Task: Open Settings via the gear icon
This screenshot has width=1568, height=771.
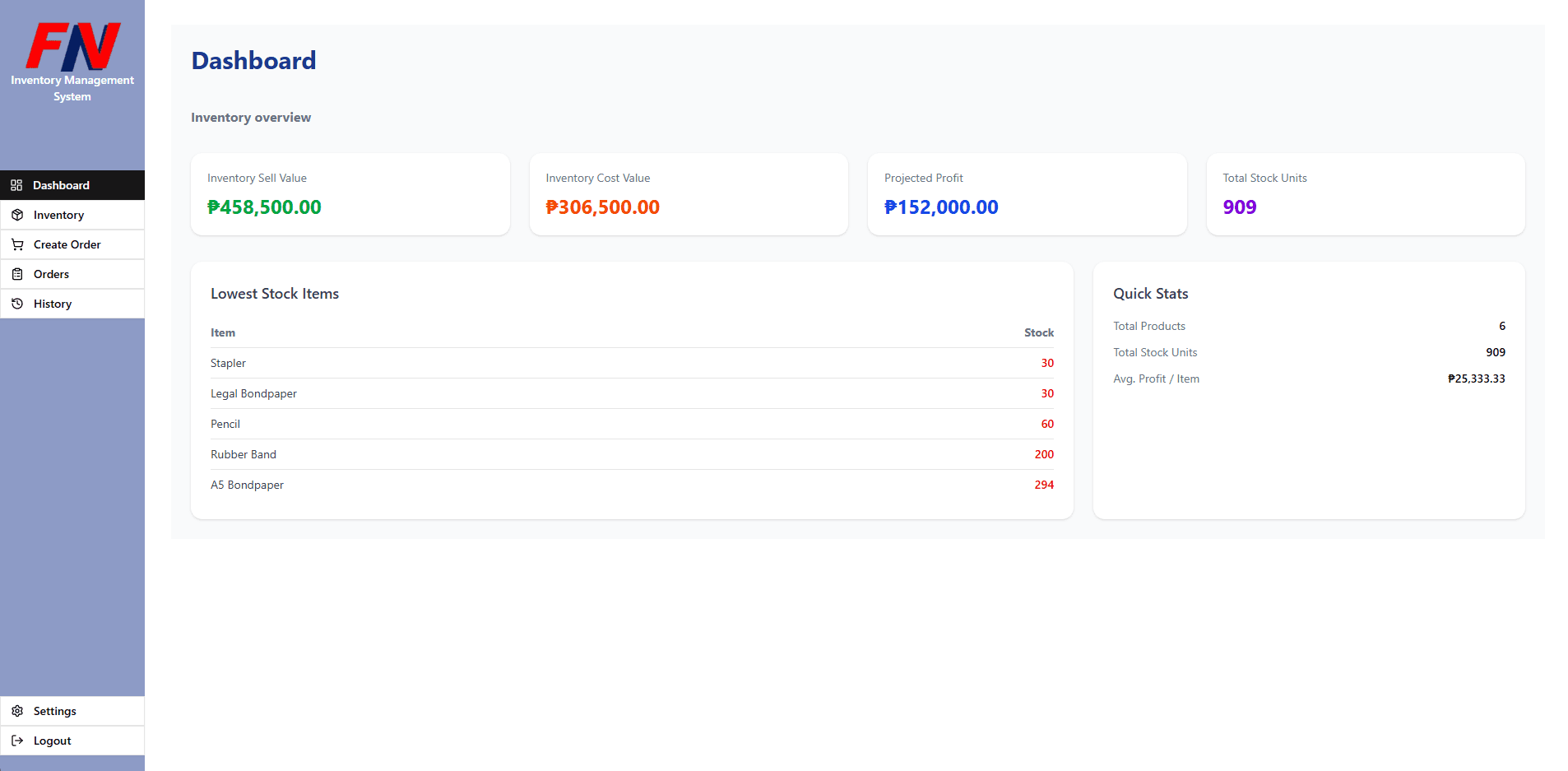Action: pos(17,711)
